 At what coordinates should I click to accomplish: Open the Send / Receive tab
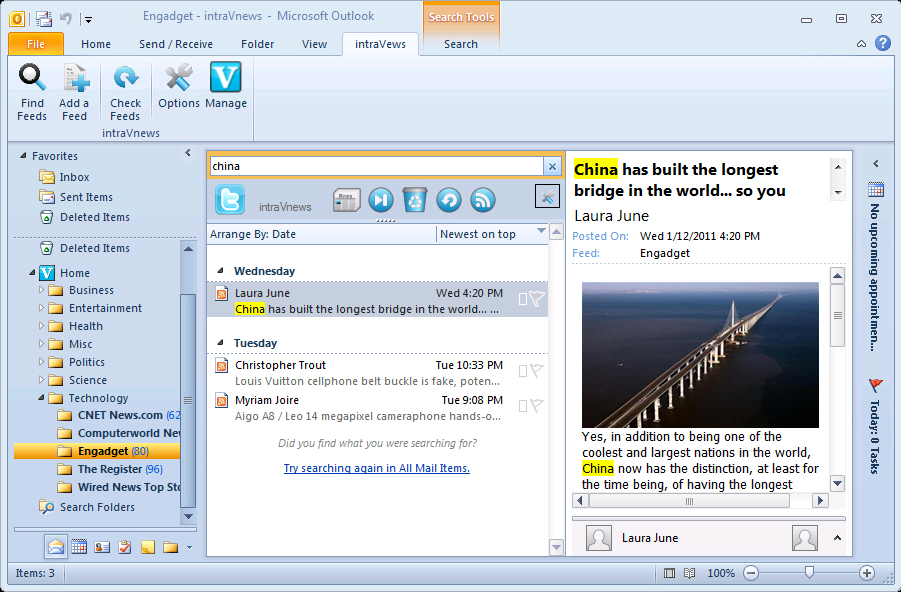(x=175, y=44)
